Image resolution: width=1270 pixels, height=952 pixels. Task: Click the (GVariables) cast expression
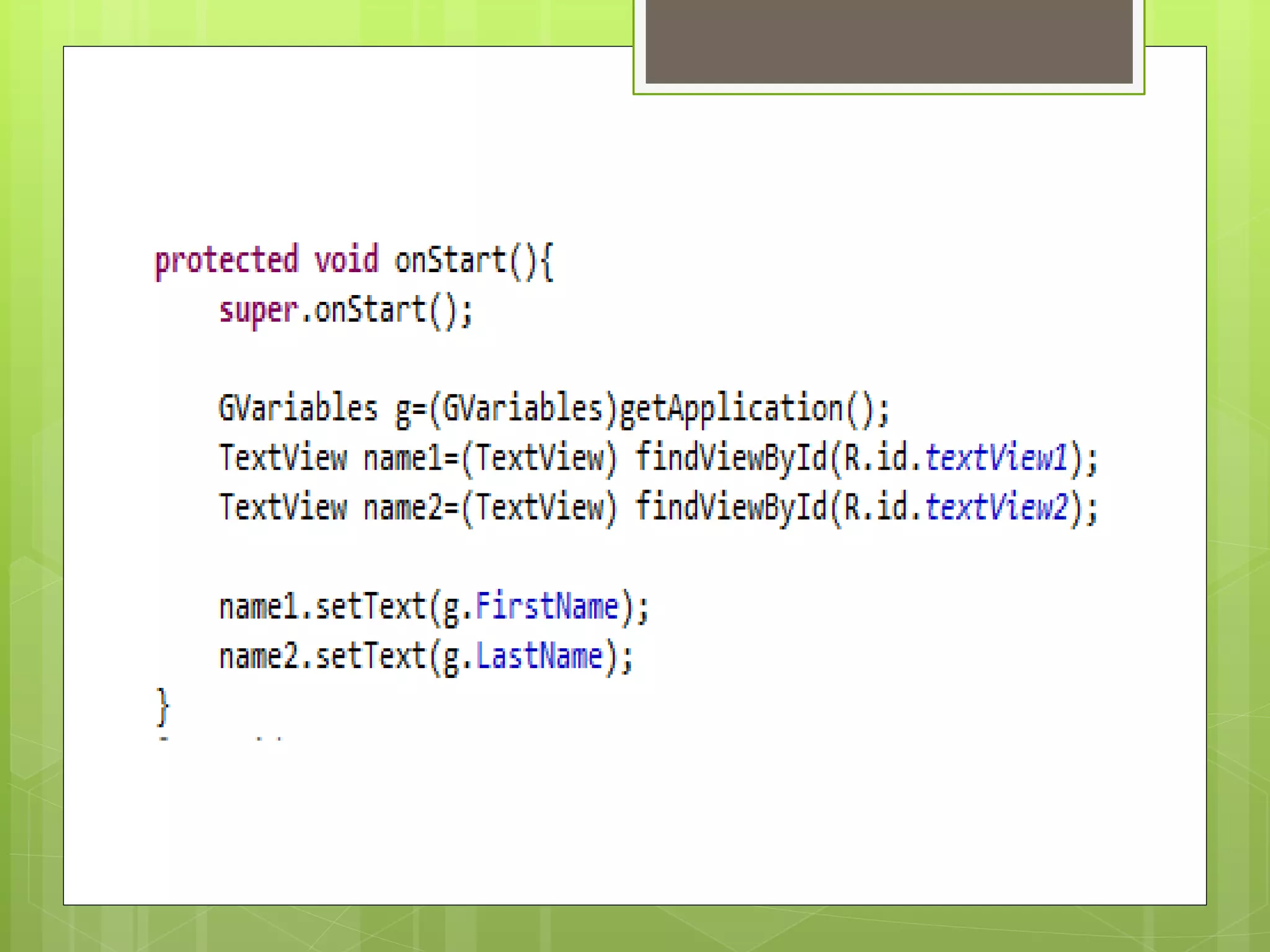coord(523,409)
